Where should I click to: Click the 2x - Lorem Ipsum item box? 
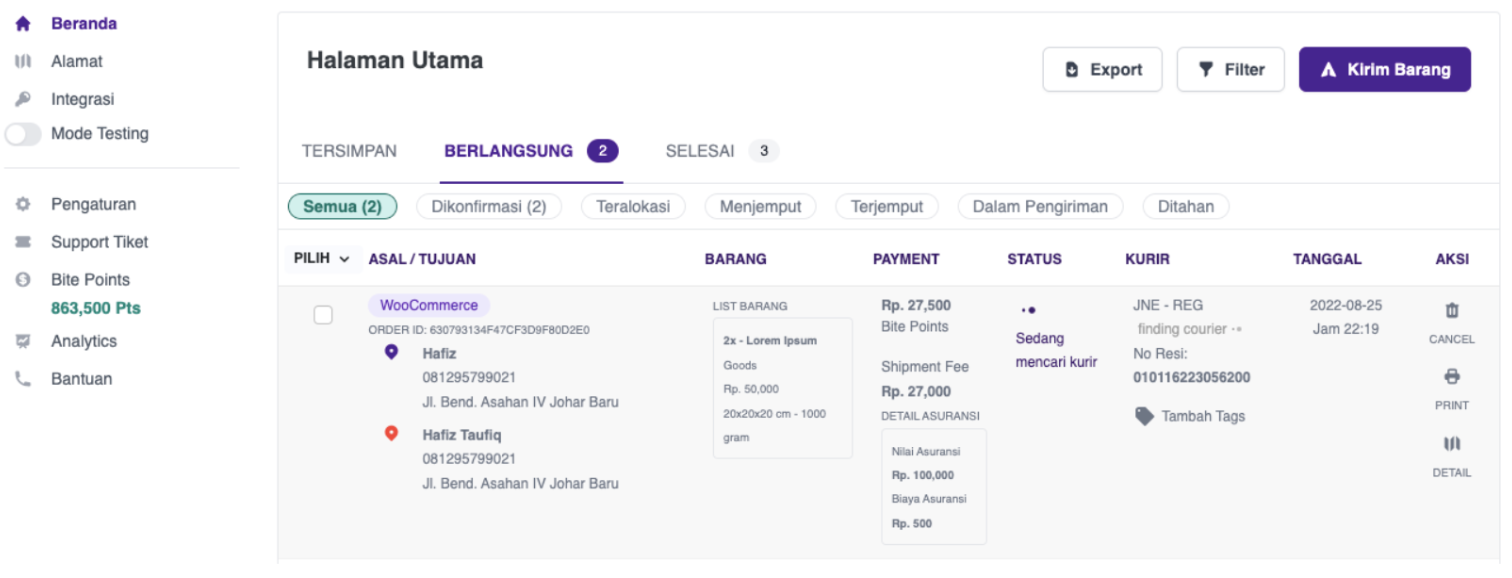(x=782, y=388)
